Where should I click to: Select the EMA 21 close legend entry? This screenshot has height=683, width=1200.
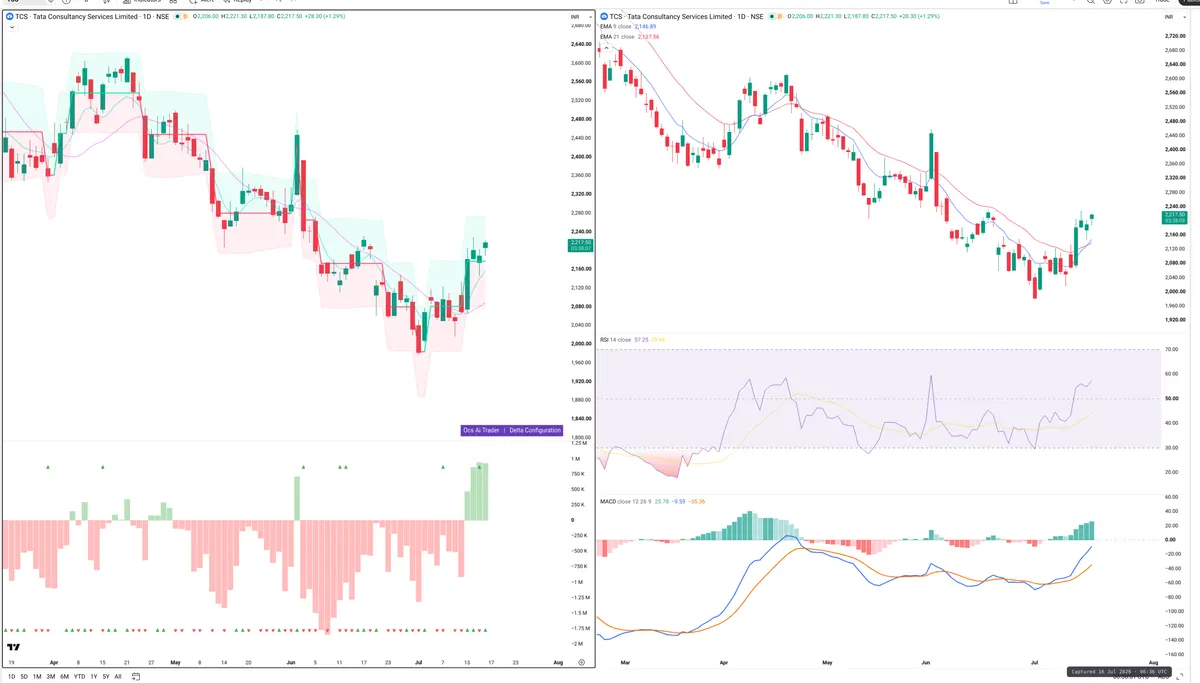617,37
